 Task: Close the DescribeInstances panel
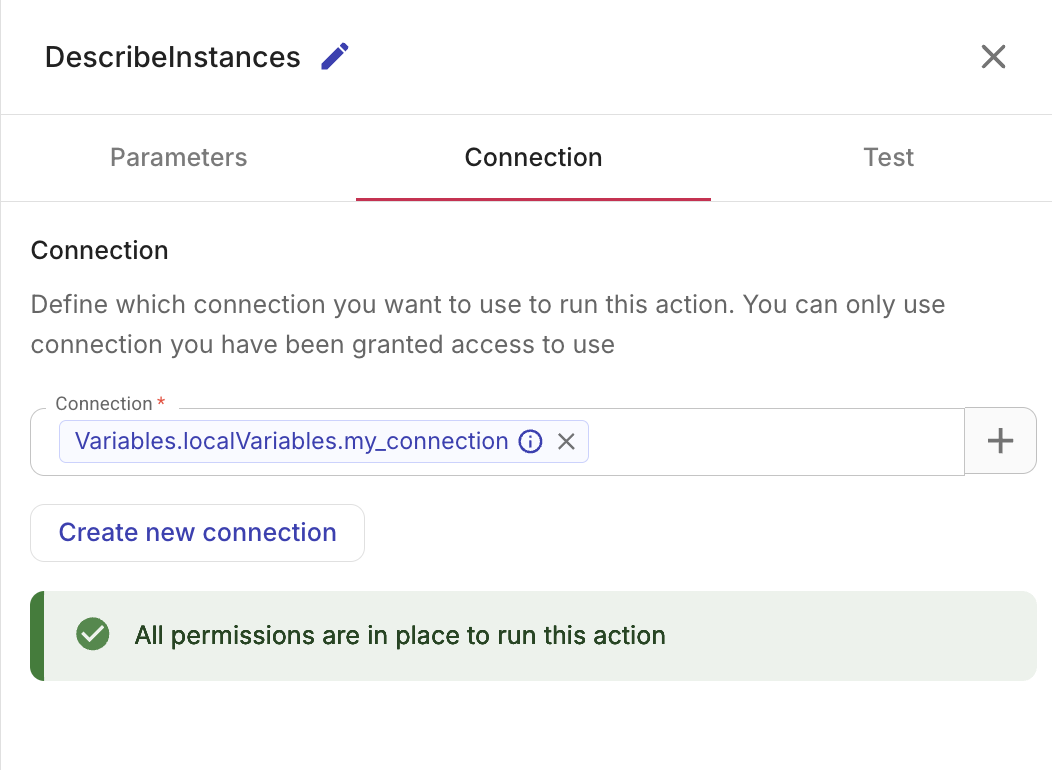[993, 57]
